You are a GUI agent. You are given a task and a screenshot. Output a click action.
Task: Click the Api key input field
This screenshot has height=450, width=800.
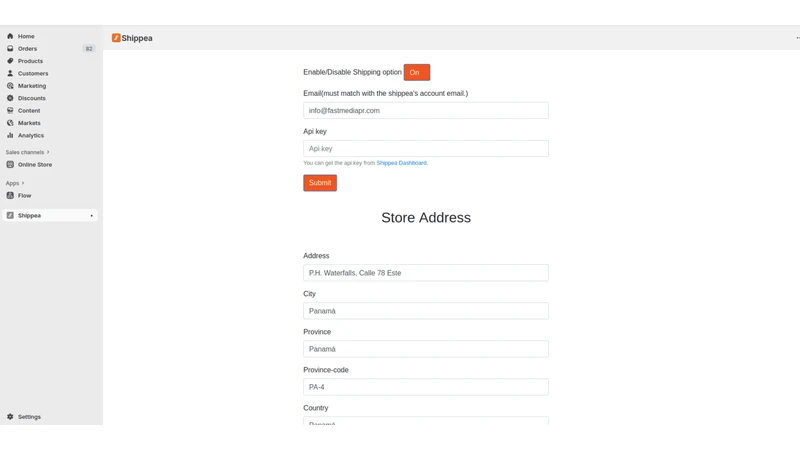[x=426, y=148]
